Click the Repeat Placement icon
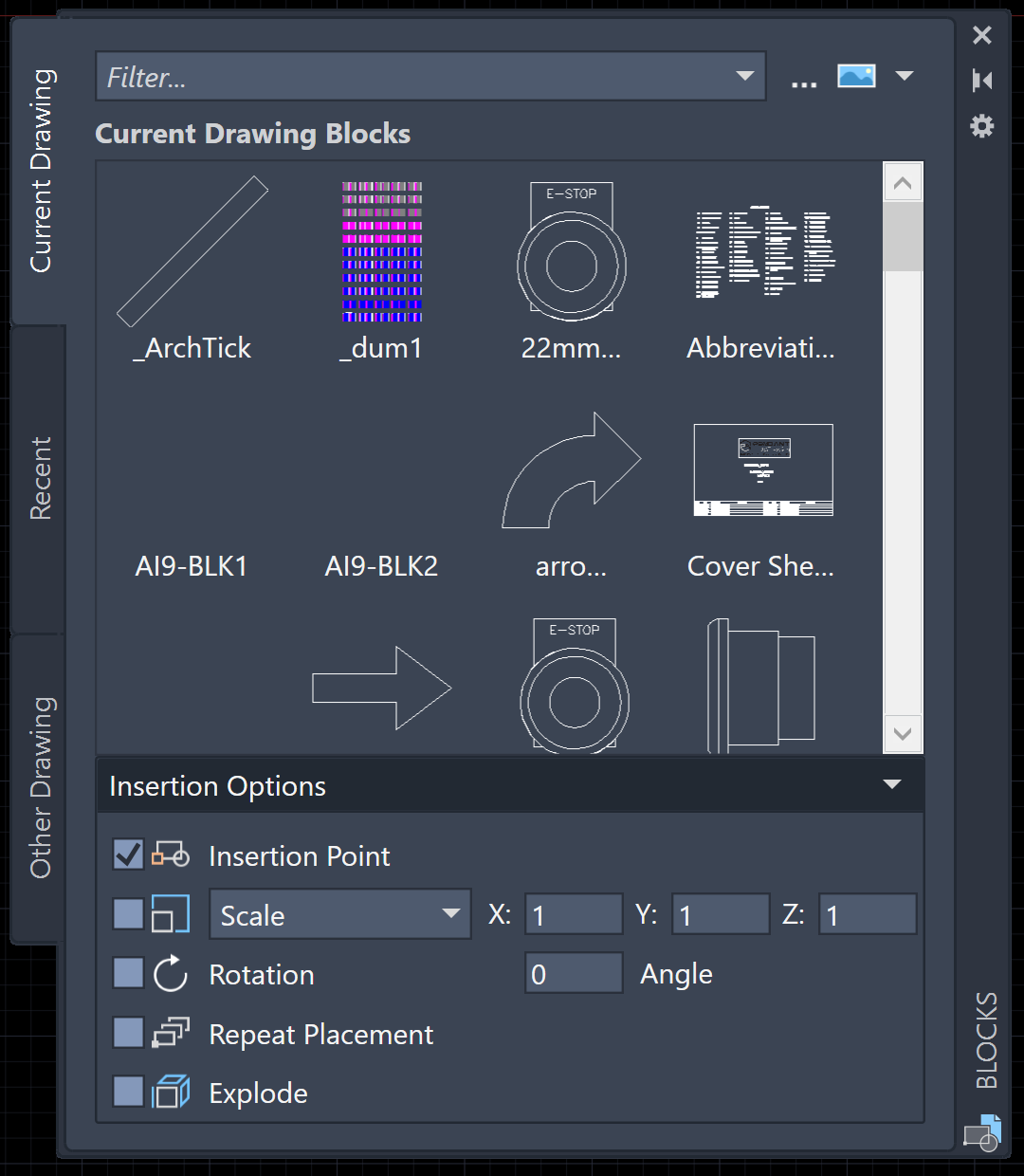 (171, 1033)
